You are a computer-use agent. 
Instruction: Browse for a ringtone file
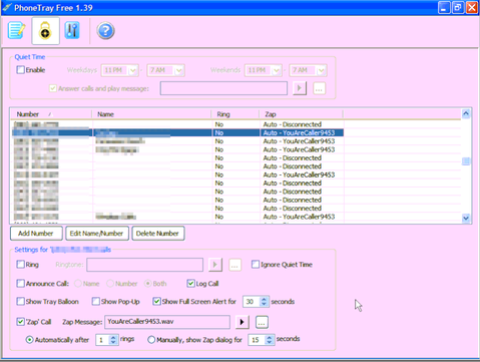click(235, 265)
